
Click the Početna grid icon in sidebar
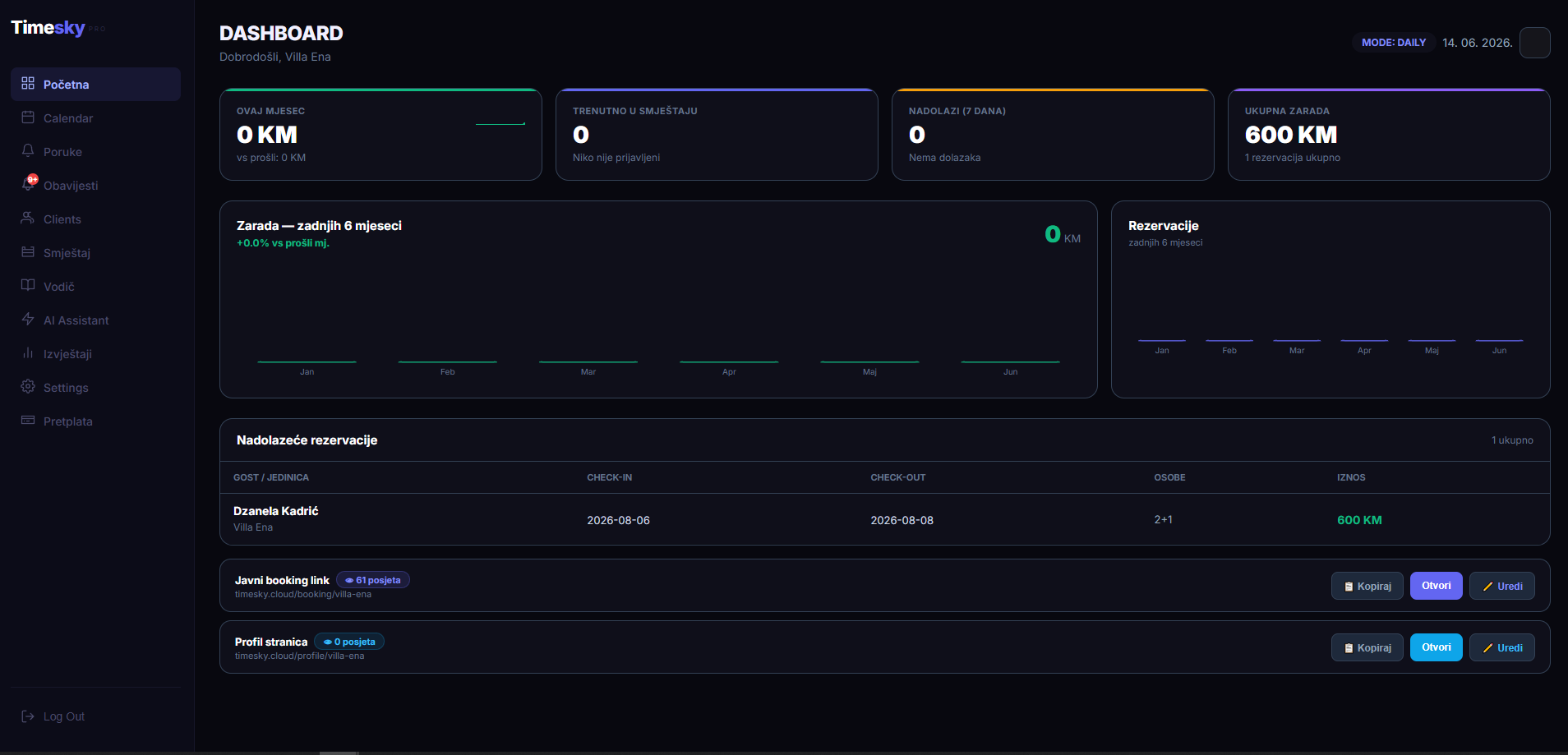(28, 83)
